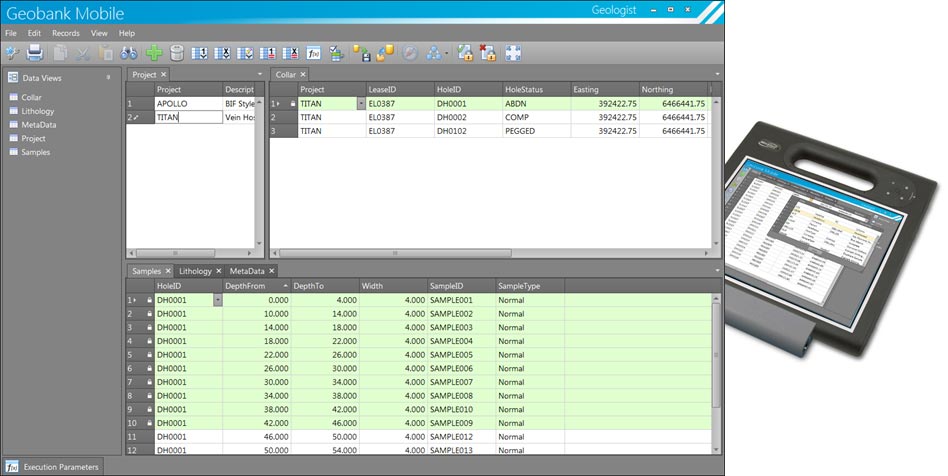
Task: Click the lock with red X toolbar icon
Action: [488, 53]
